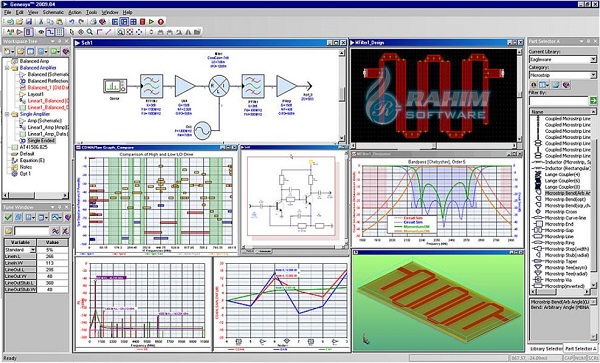This screenshot has width=600, height=363.
Task: Click the red database cylinder icon
Action: pyautogui.click(x=142, y=22)
